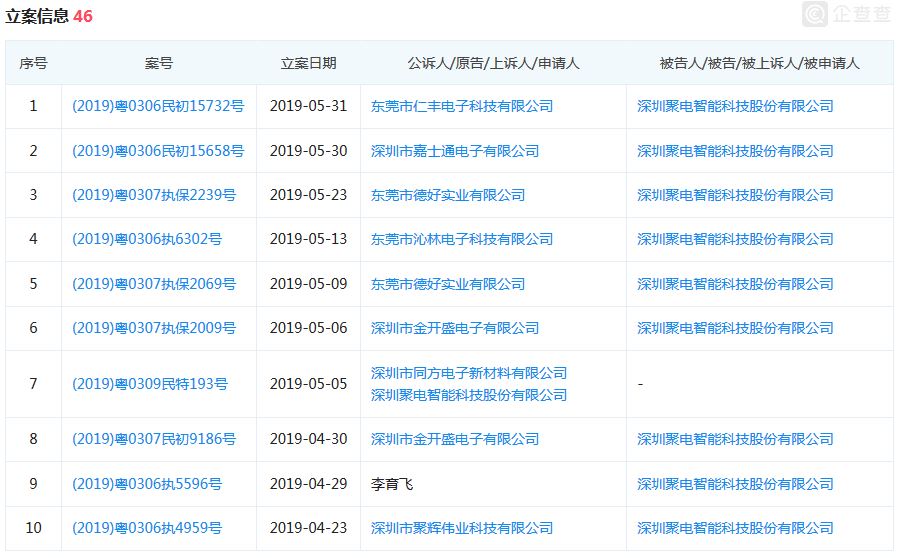
Task: Click serial number 10
Action: pos(33,528)
